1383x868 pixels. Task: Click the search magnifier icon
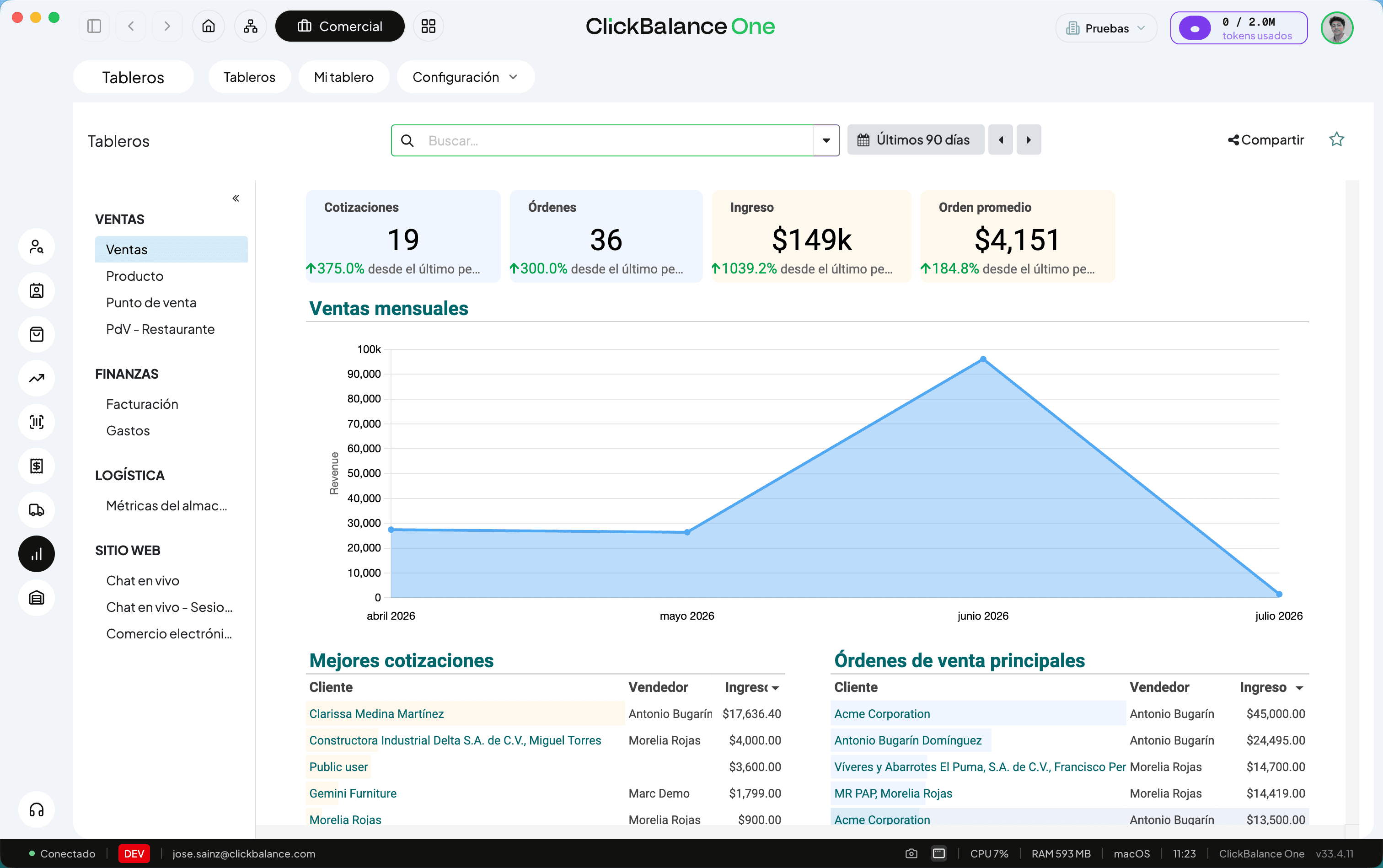pos(407,141)
